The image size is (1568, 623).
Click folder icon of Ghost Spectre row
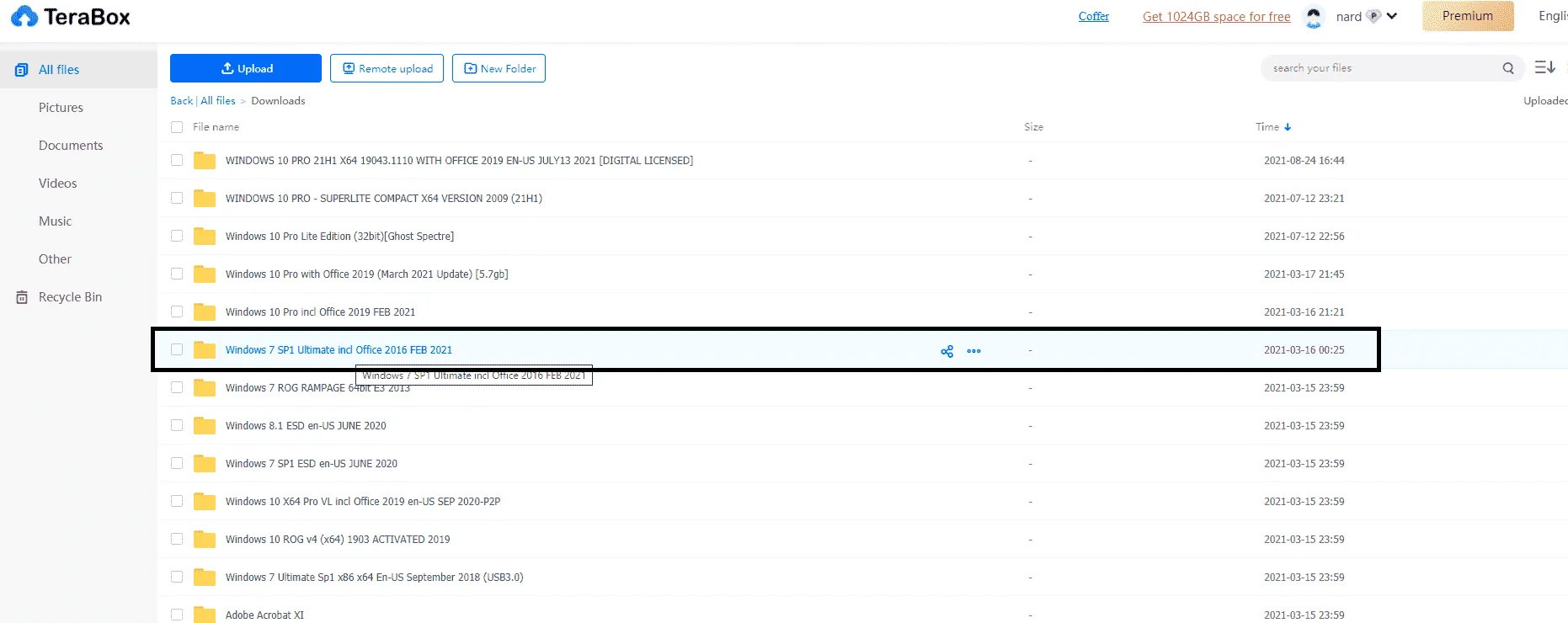(205, 236)
